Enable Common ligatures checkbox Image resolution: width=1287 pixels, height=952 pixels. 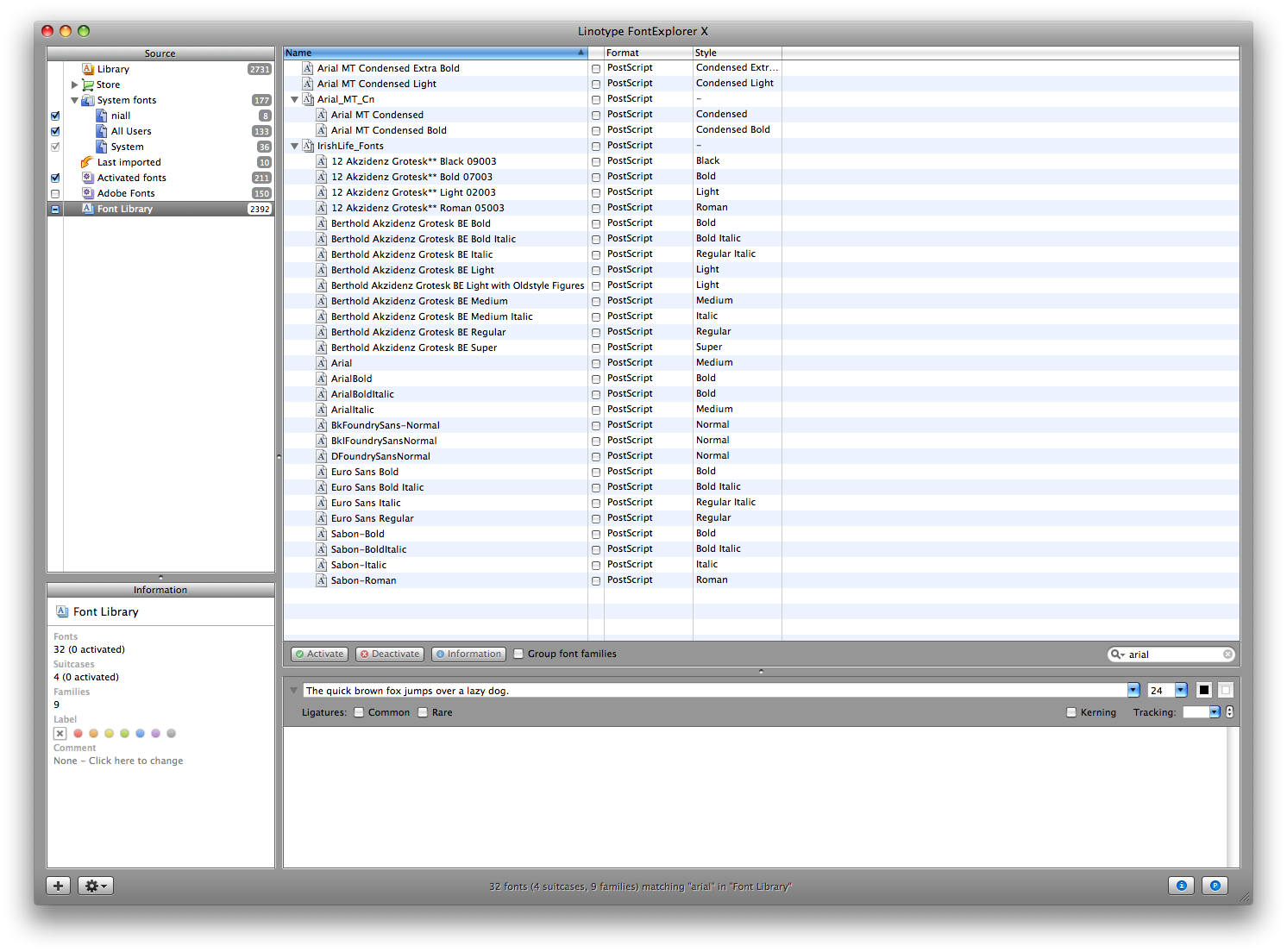(x=359, y=712)
